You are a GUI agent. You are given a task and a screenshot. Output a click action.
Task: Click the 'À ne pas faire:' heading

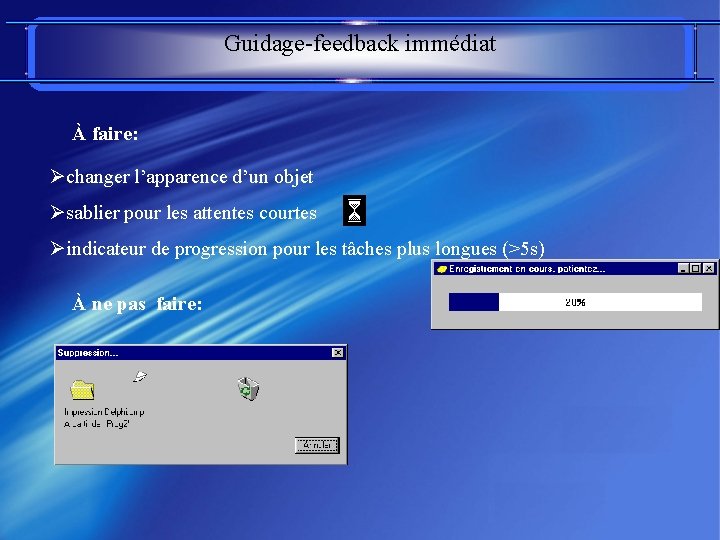(x=137, y=304)
